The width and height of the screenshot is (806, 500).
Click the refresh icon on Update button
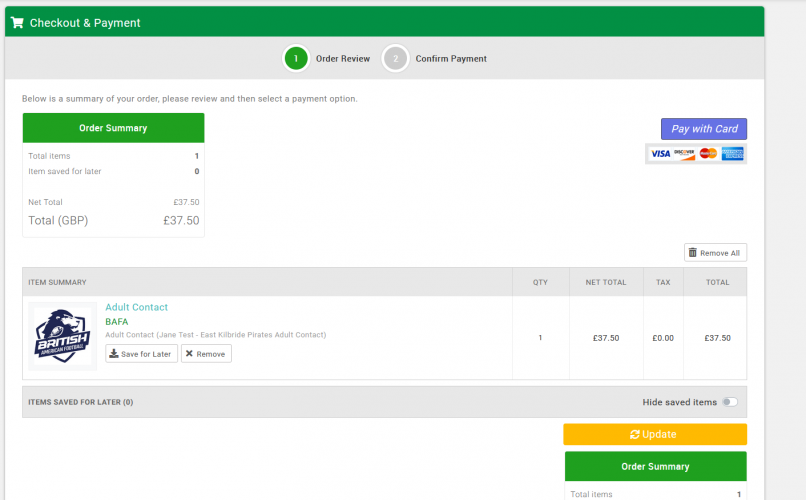[x=634, y=434]
